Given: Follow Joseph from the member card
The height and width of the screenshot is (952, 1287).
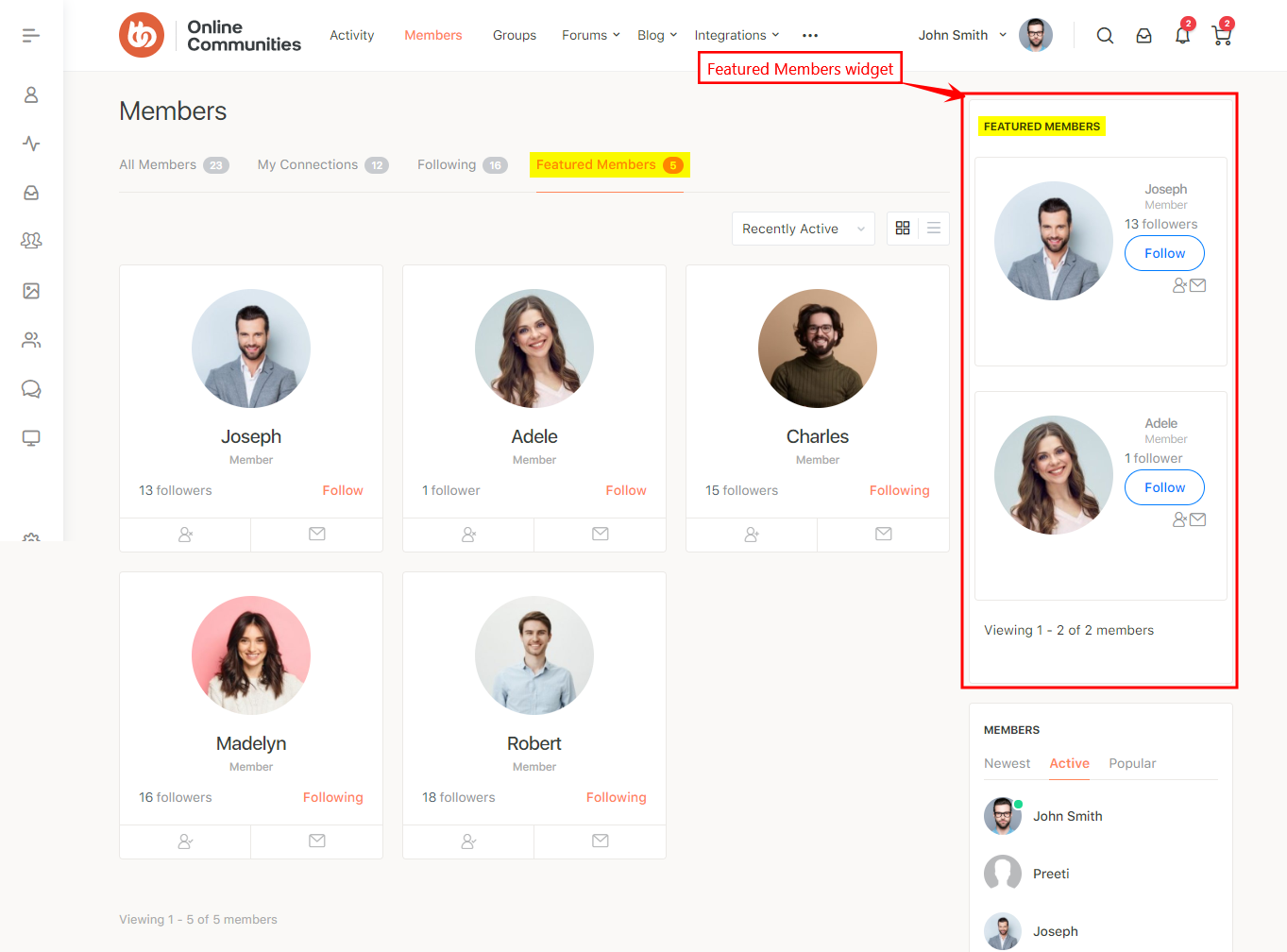Looking at the screenshot, I should tap(342, 490).
